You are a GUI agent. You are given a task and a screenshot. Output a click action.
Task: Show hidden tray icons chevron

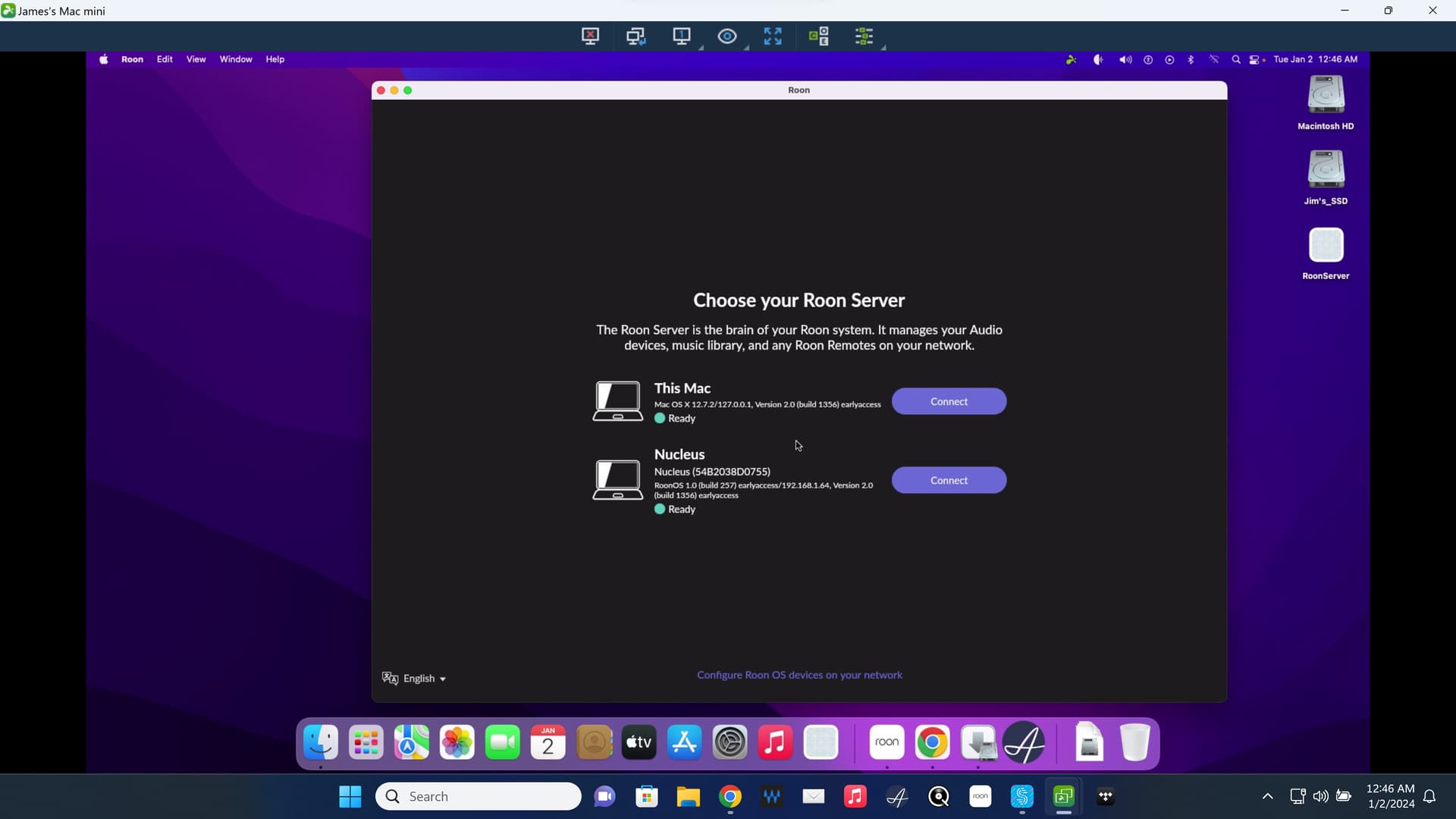tap(1267, 796)
